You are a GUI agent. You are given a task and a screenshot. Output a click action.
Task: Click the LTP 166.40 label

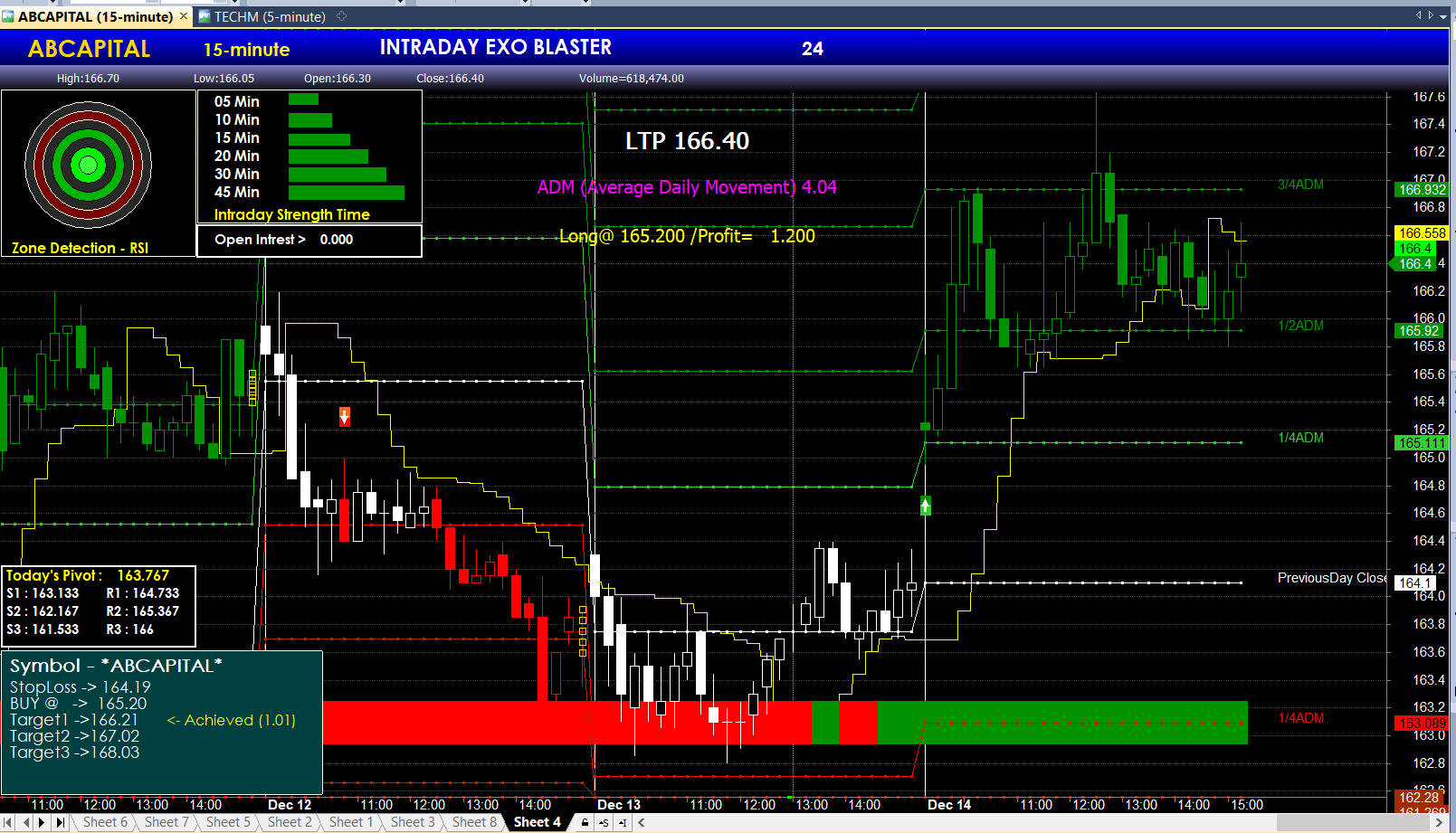[x=687, y=141]
